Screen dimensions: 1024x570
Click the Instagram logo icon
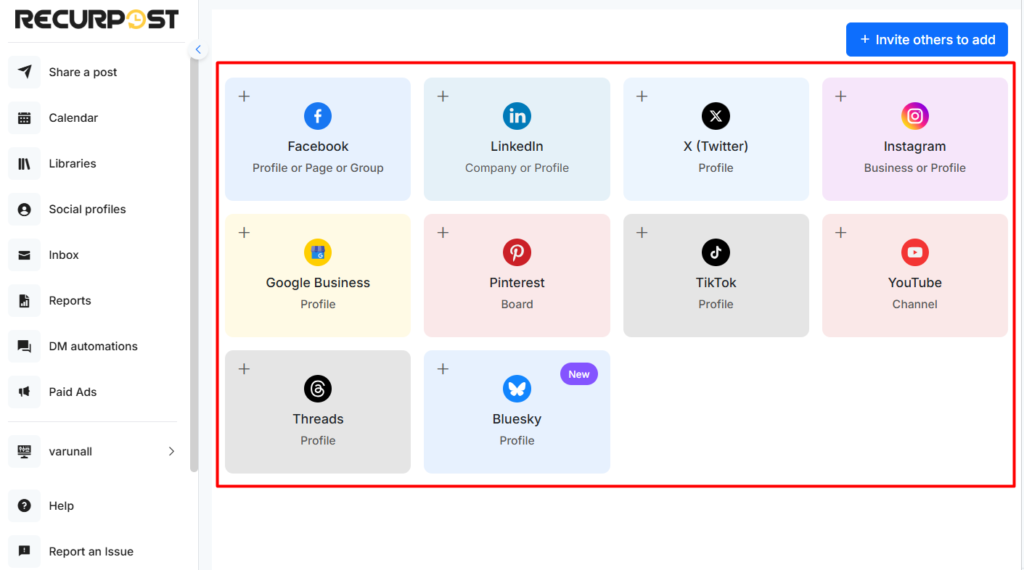915,116
